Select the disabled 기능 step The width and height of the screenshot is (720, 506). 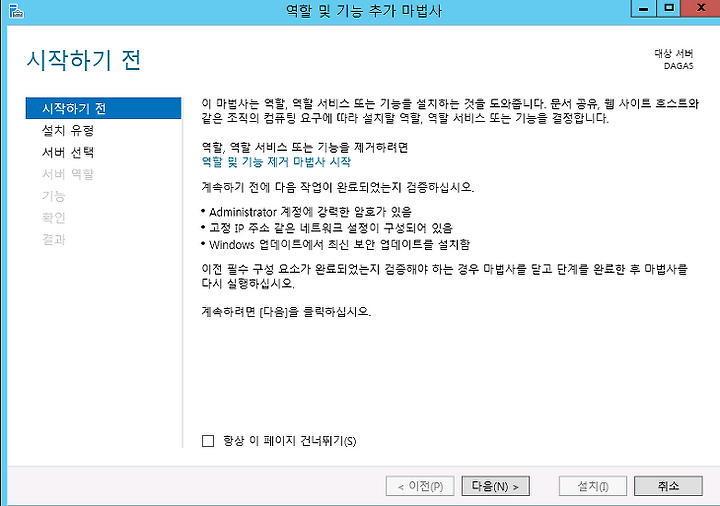tap(54, 196)
